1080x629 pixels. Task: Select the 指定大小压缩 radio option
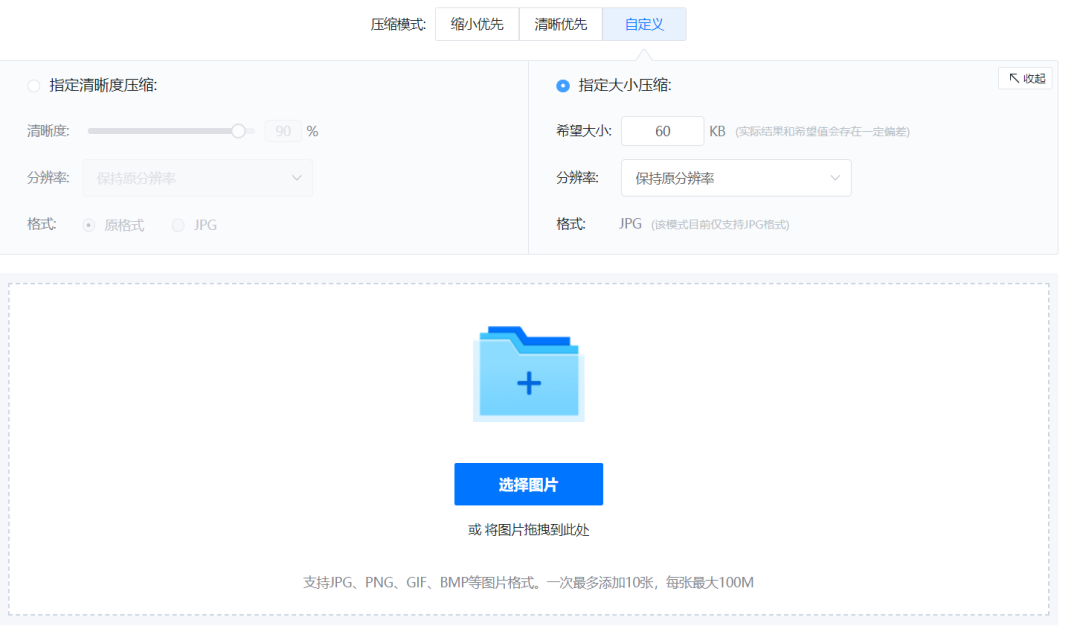coord(563,86)
